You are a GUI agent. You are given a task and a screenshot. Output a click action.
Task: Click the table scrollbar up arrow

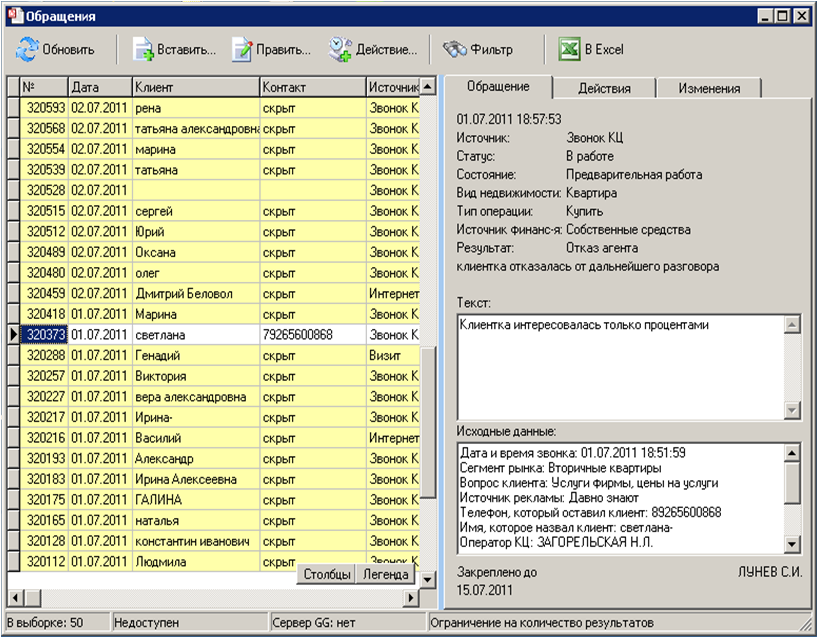point(428,86)
